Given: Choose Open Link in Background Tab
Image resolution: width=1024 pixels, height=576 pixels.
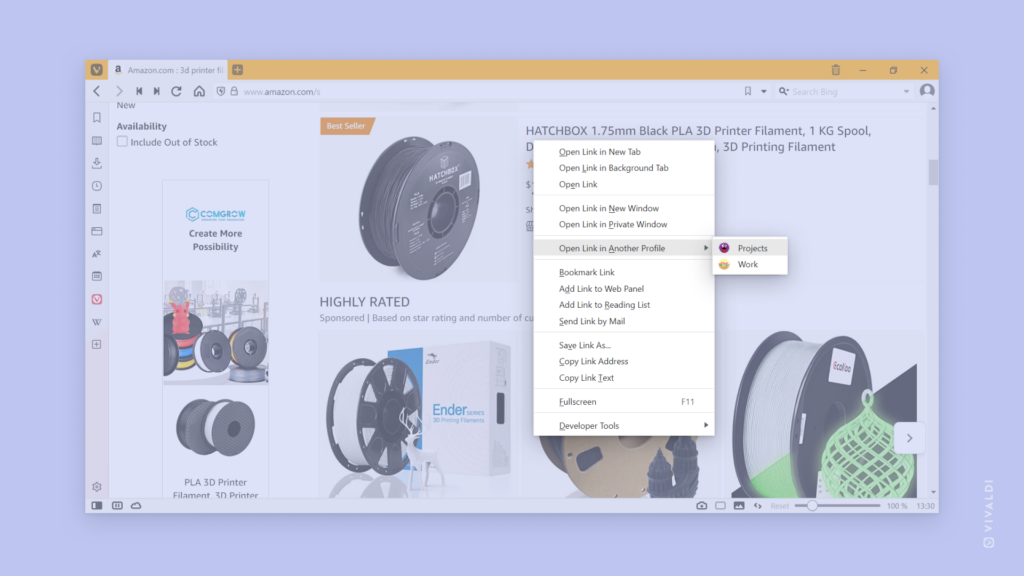Looking at the screenshot, I should click(624, 168).
